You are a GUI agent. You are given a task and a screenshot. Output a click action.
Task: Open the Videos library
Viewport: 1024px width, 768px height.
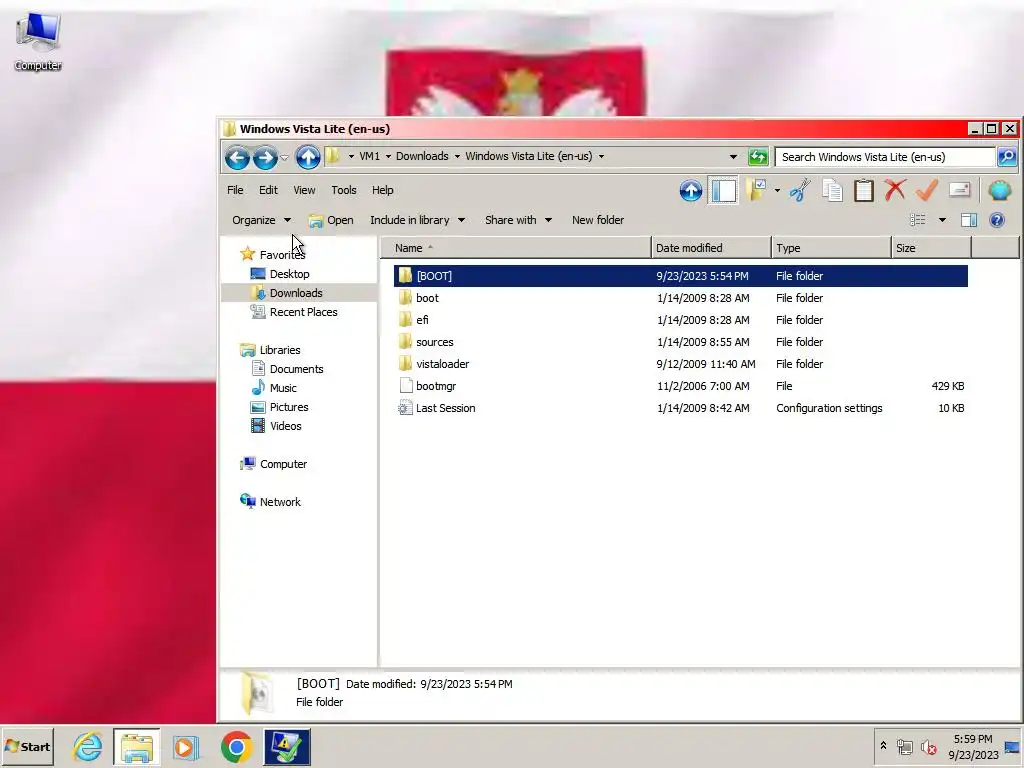click(285, 426)
